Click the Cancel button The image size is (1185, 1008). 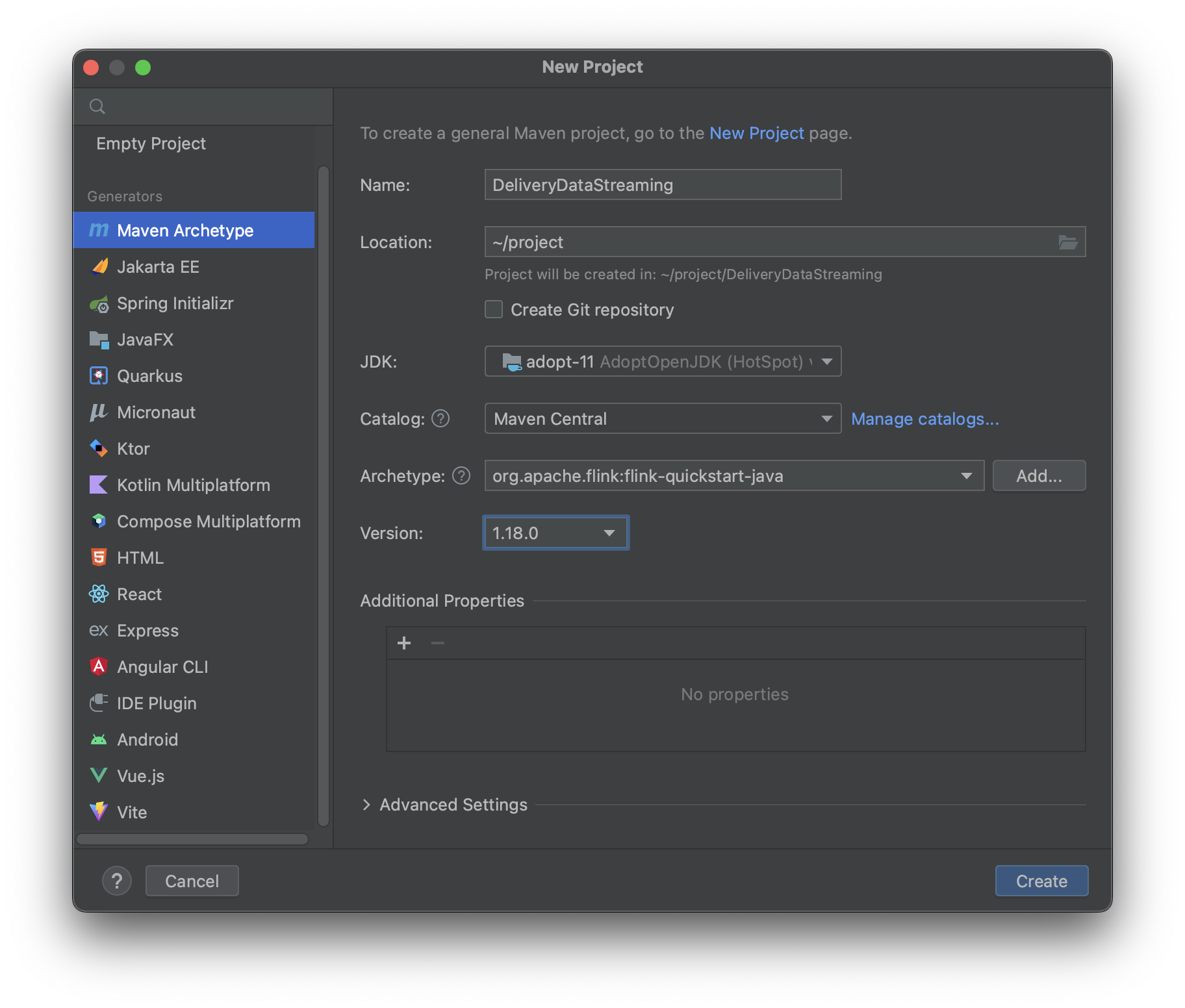pyautogui.click(x=192, y=881)
